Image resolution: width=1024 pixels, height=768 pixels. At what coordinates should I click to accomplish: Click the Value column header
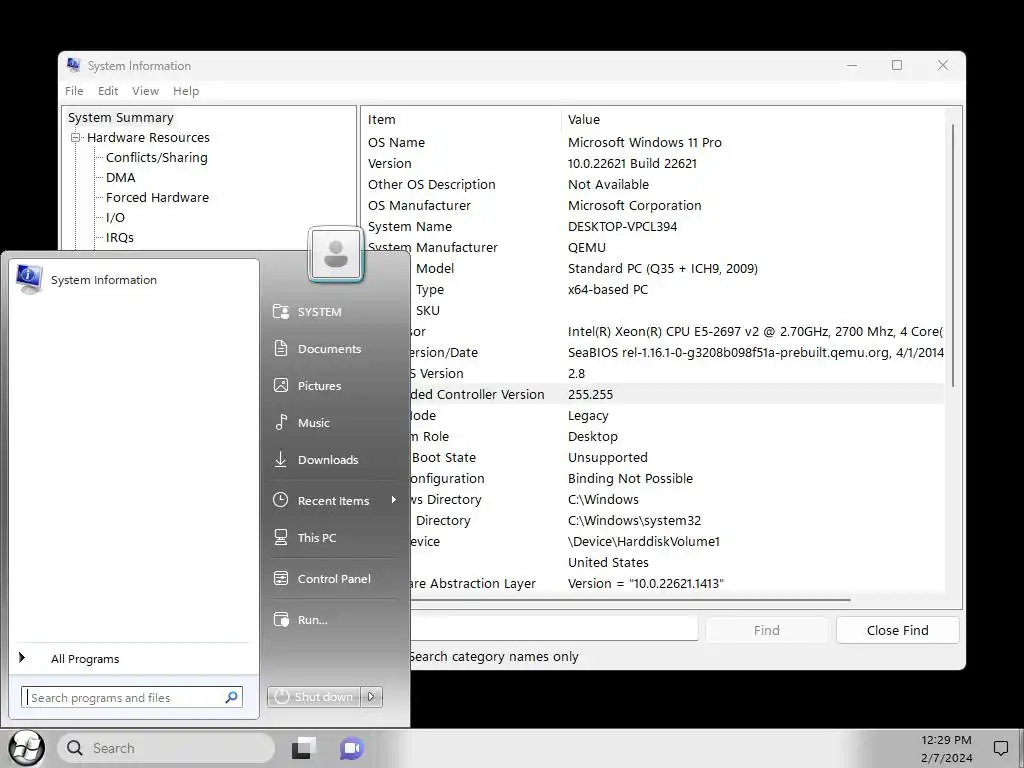[752, 120]
